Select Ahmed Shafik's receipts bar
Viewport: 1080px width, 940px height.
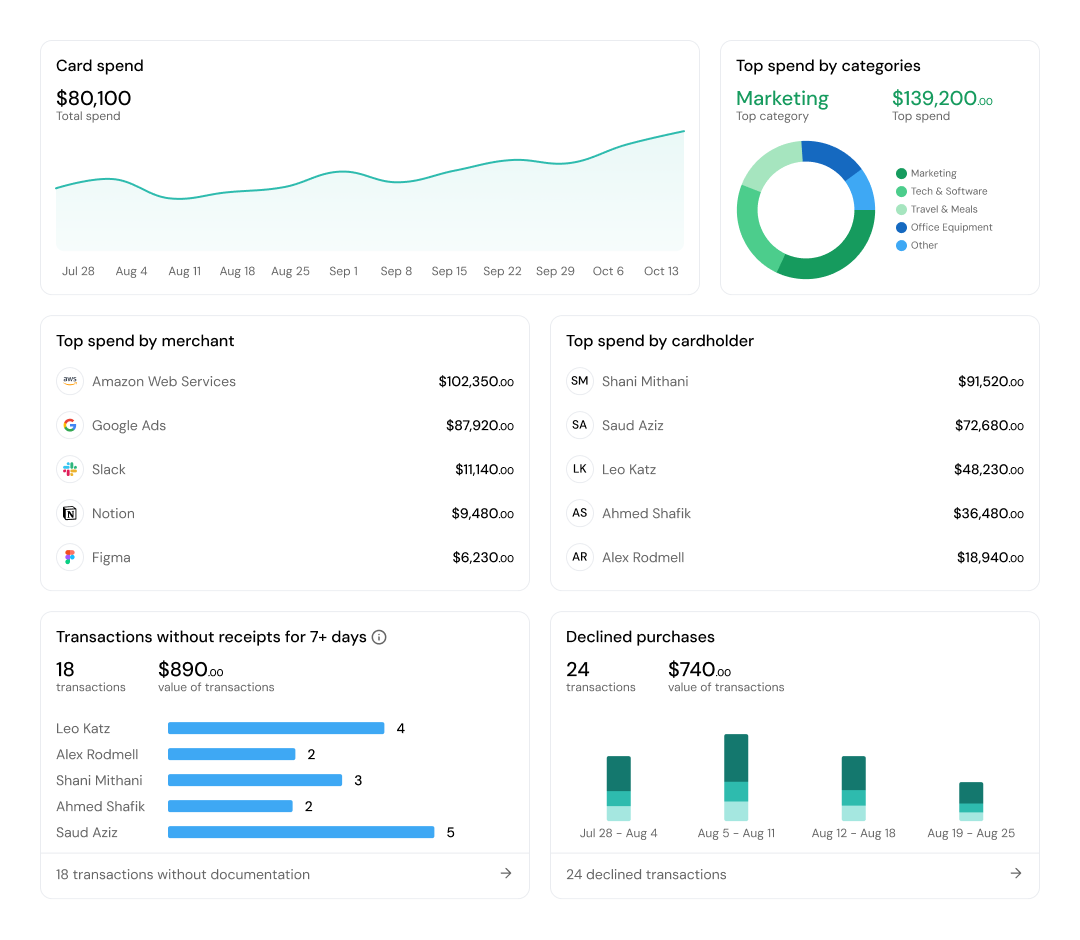coord(230,806)
